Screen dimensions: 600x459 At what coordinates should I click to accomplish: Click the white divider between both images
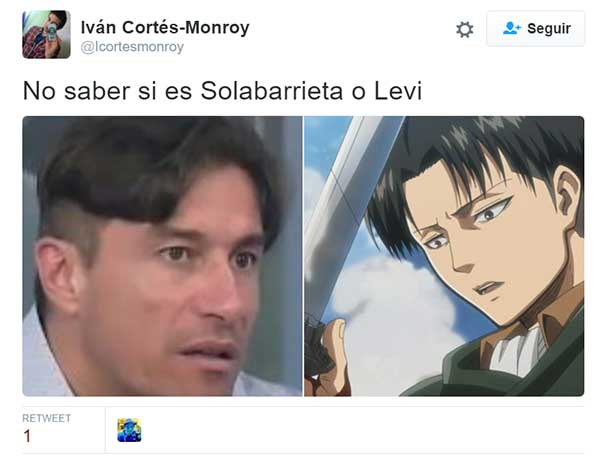(303, 256)
